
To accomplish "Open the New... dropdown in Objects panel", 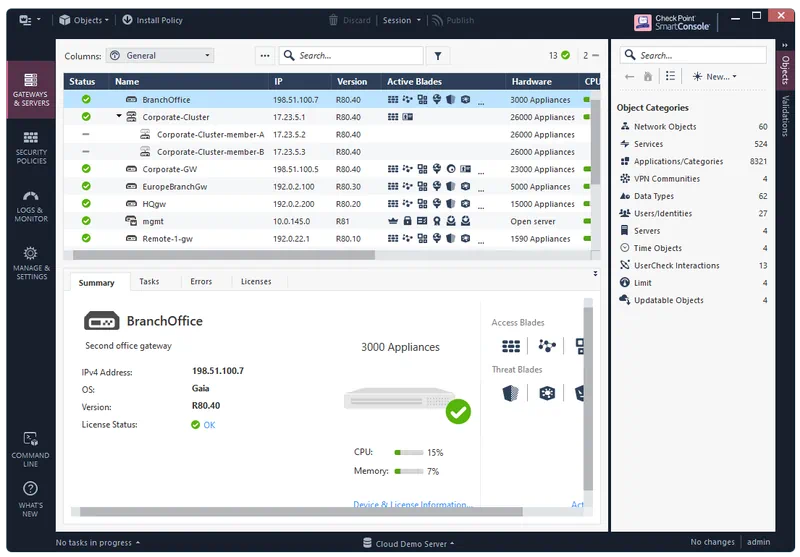I will click(x=714, y=77).
